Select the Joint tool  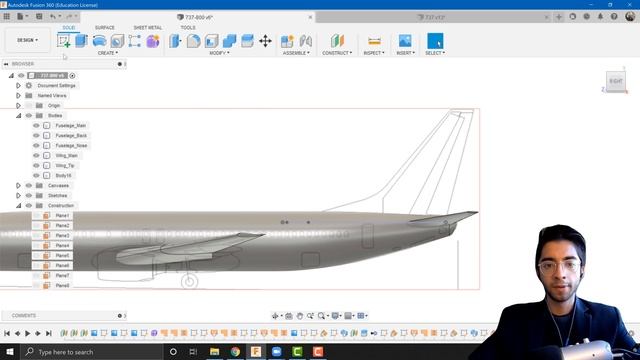[x=305, y=41]
